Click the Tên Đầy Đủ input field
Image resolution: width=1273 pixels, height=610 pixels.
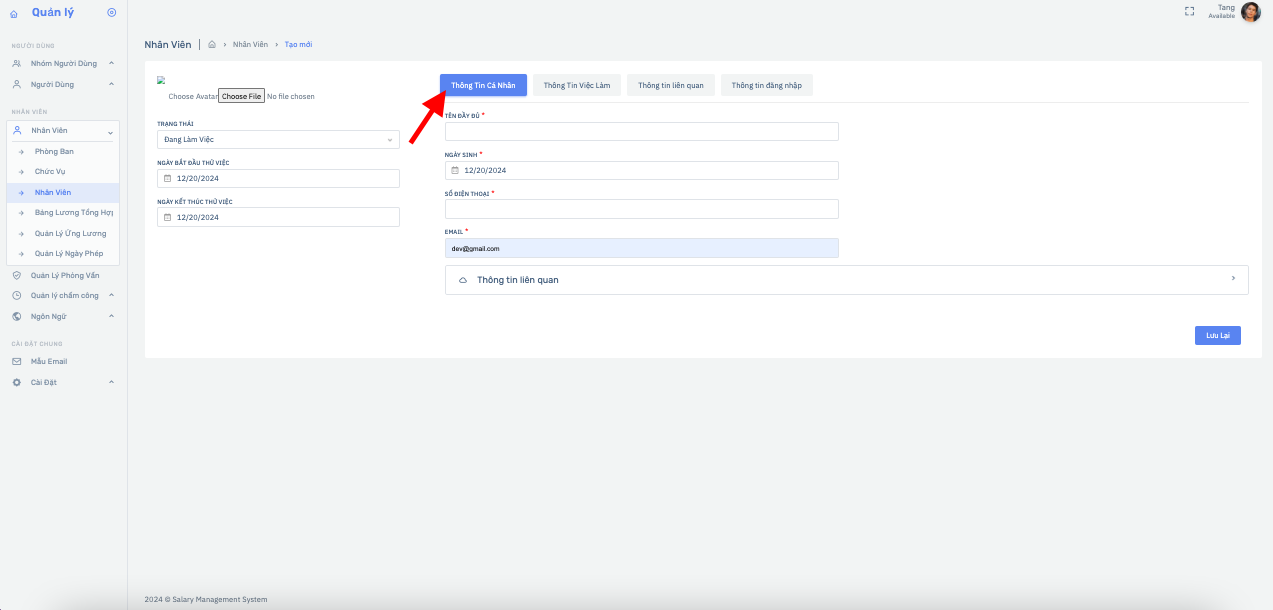pyautogui.click(x=641, y=132)
